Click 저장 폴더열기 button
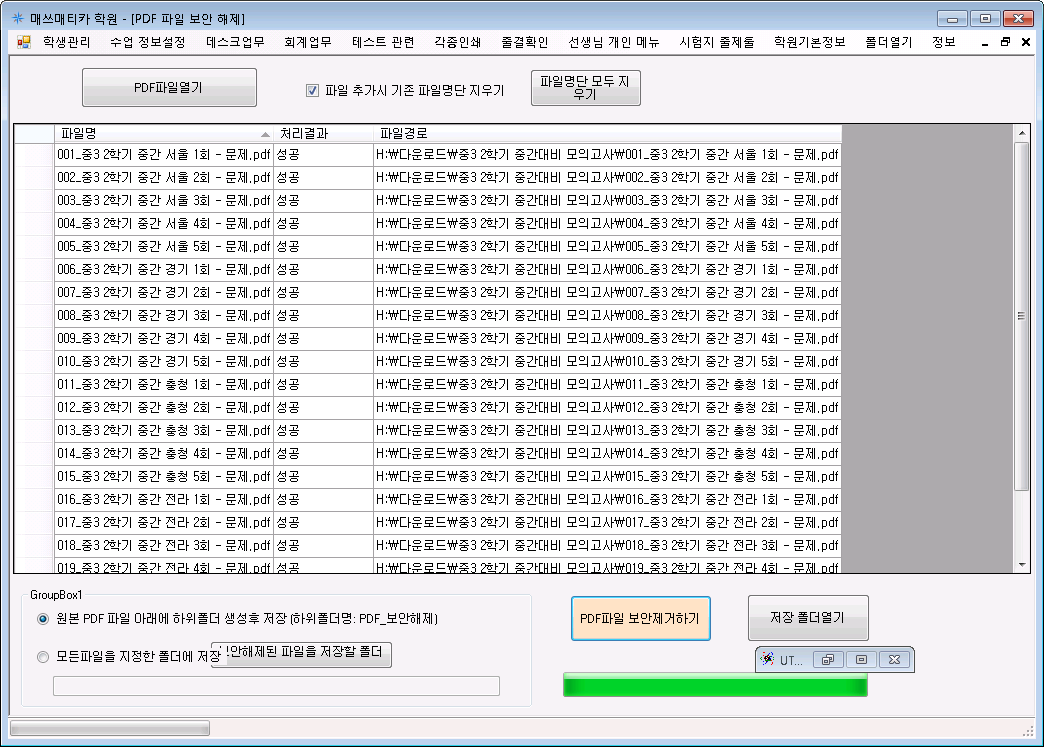 tap(808, 618)
